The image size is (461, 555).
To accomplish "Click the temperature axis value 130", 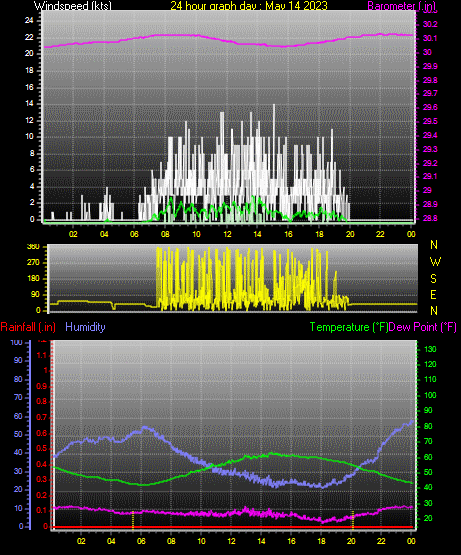I will 430,349.
